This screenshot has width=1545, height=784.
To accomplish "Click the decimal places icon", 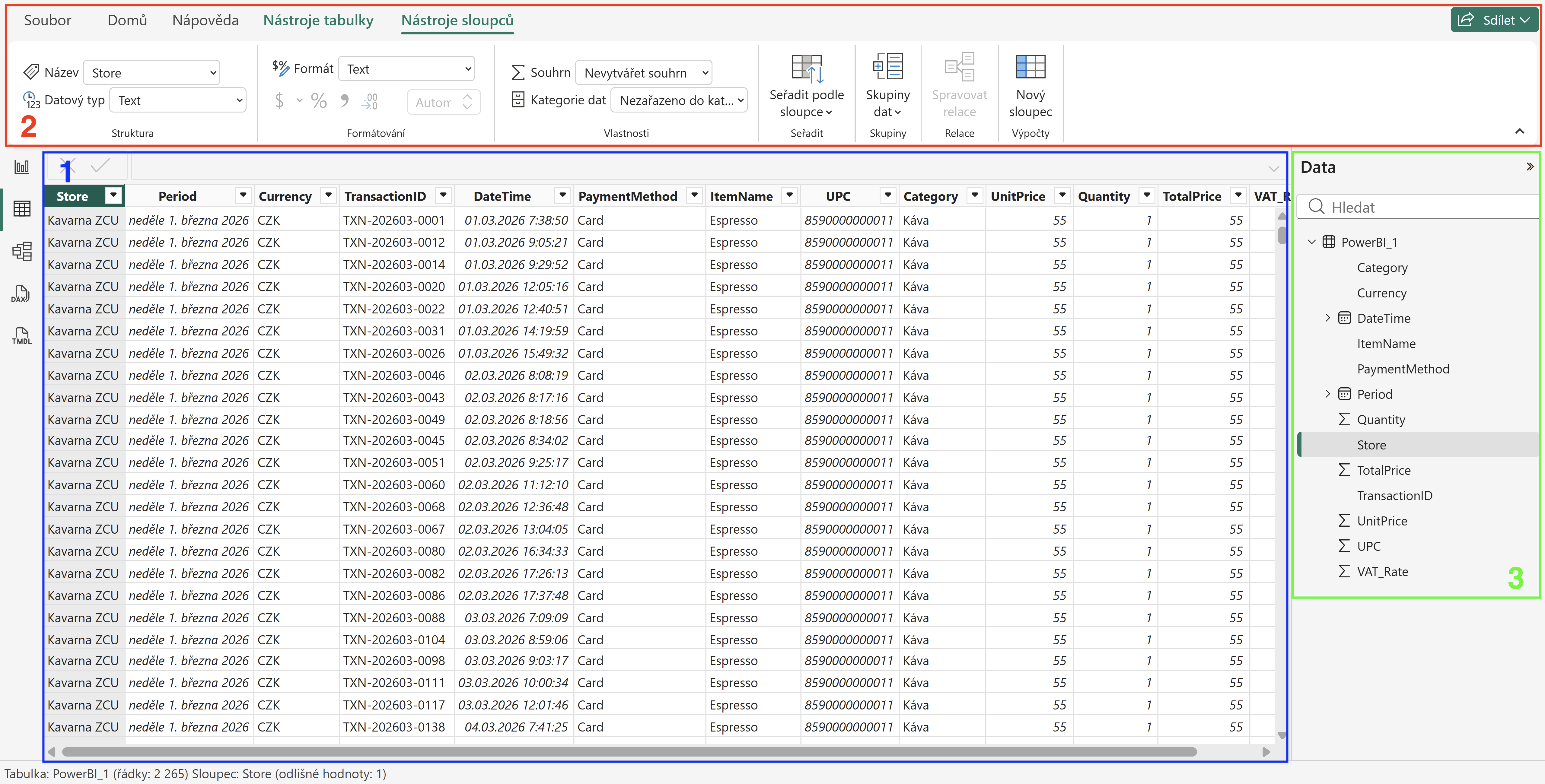I will (x=369, y=101).
